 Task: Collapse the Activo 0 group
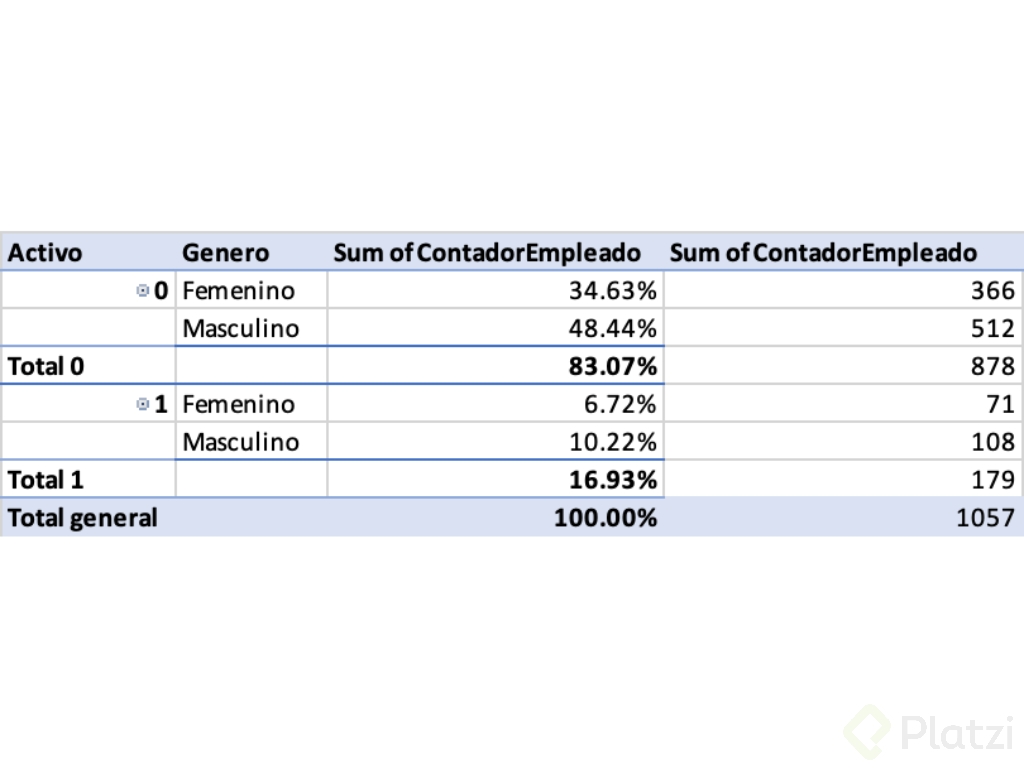(142, 291)
